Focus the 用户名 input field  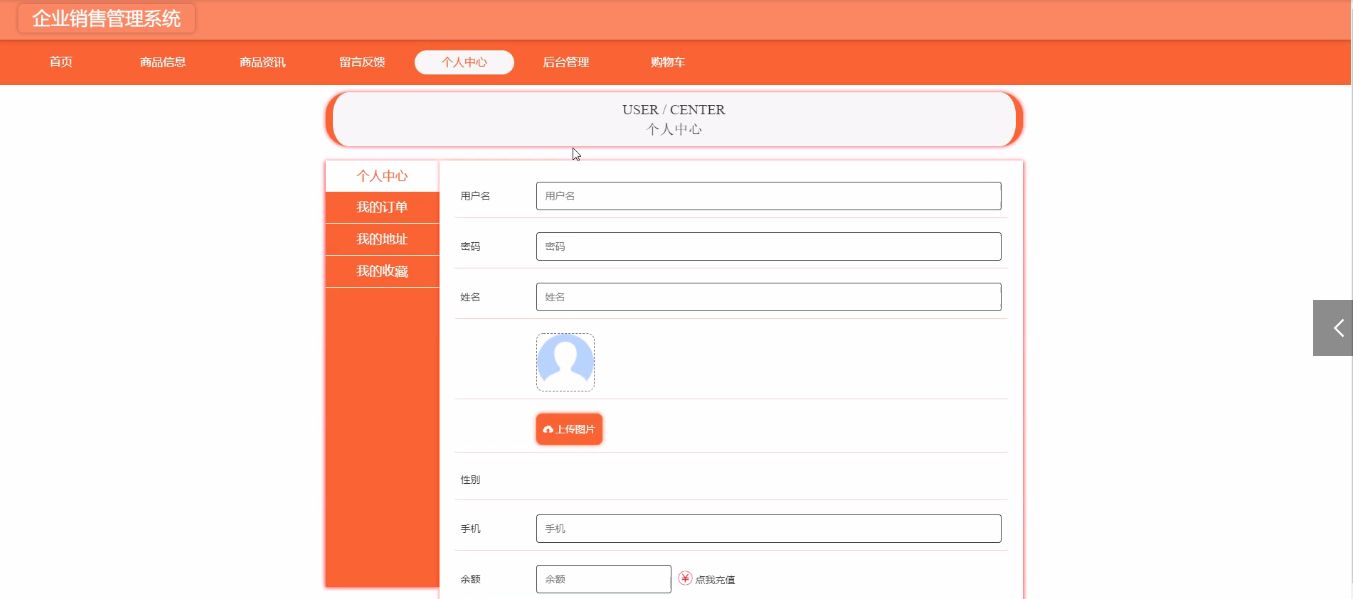tap(768, 196)
